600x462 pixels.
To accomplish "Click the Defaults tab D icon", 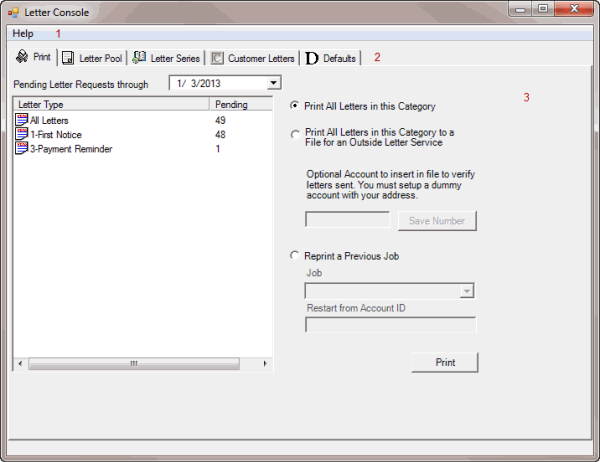I will pos(312,59).
